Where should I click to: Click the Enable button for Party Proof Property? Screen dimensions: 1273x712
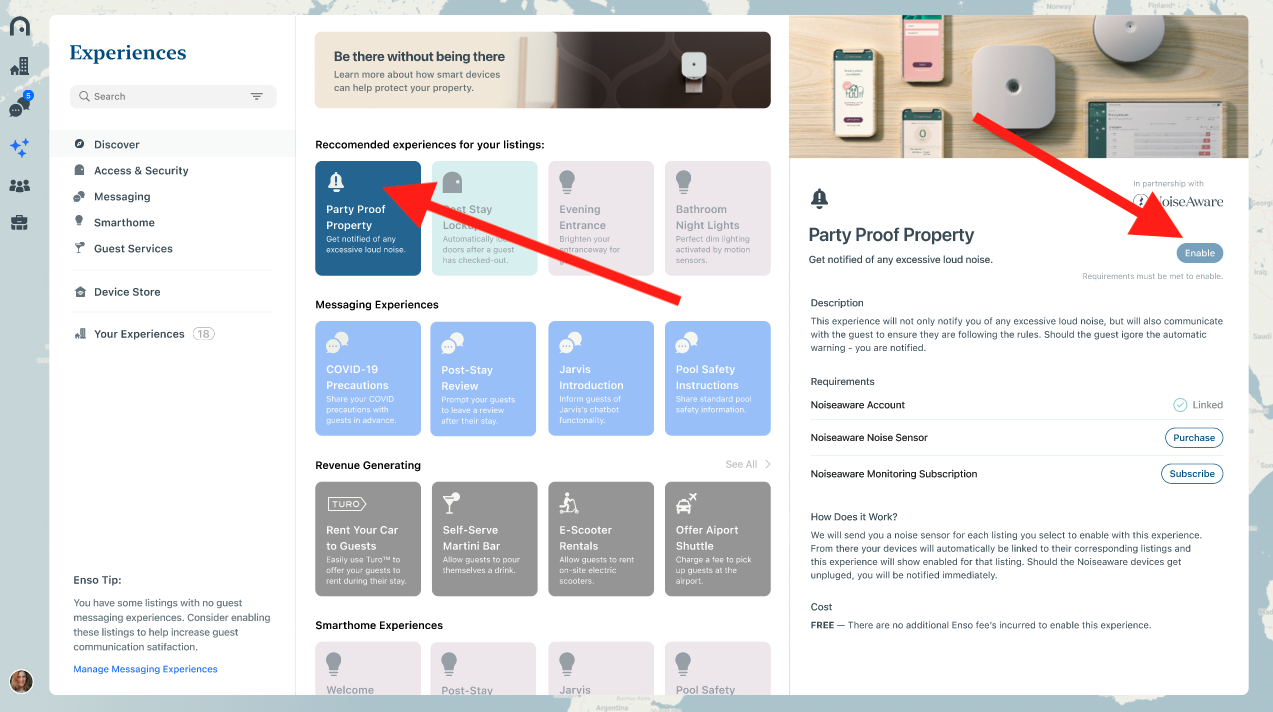1199,253
